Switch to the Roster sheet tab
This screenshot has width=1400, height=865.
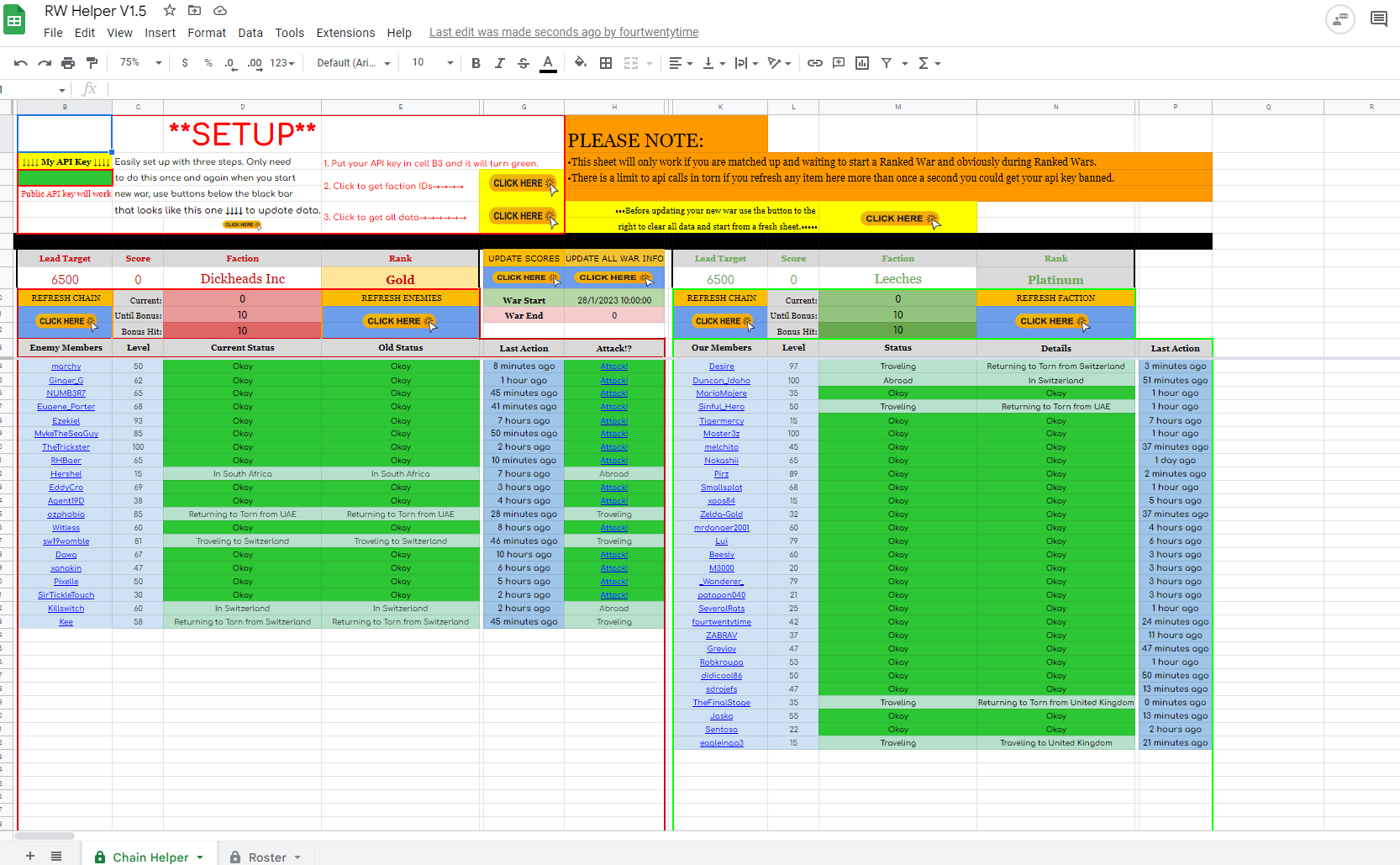(267, 857)
